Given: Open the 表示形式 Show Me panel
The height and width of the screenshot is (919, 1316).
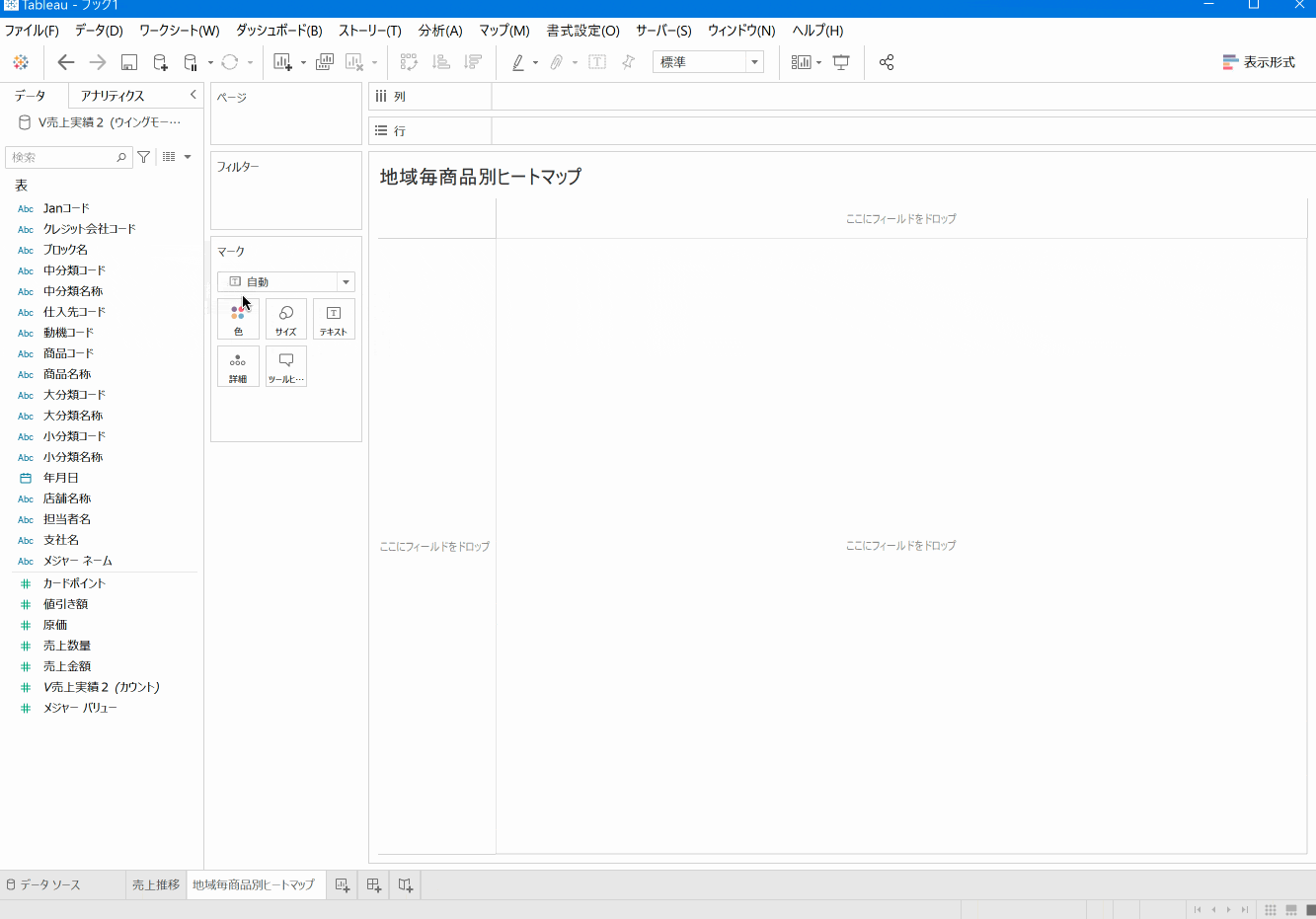Looking at the screenshot, I should 1259,62.
